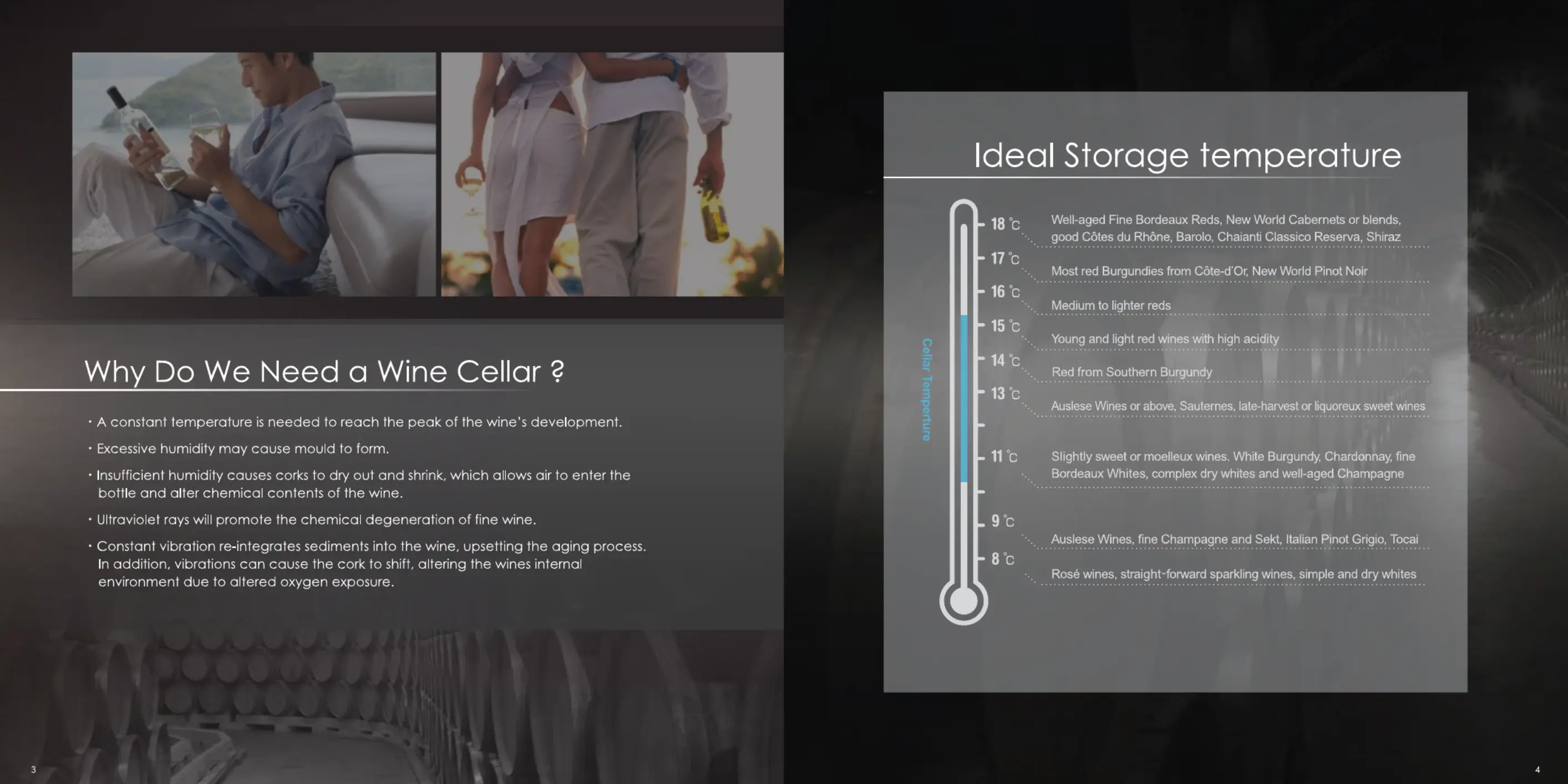1568x784 pixels.
Task: Click the 11 °C scale label
Action: pos(1004,456)
